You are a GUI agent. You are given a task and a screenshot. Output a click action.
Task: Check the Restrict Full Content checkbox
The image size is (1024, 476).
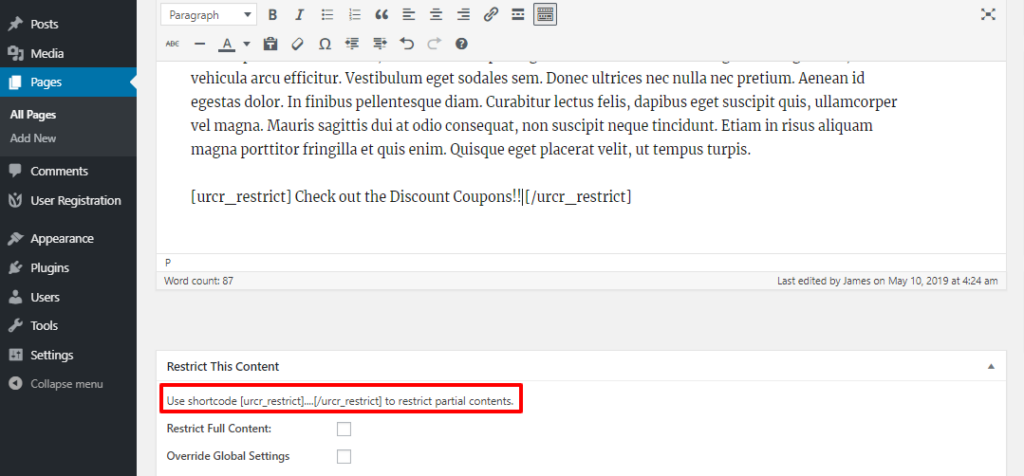(x=344, y=429)
